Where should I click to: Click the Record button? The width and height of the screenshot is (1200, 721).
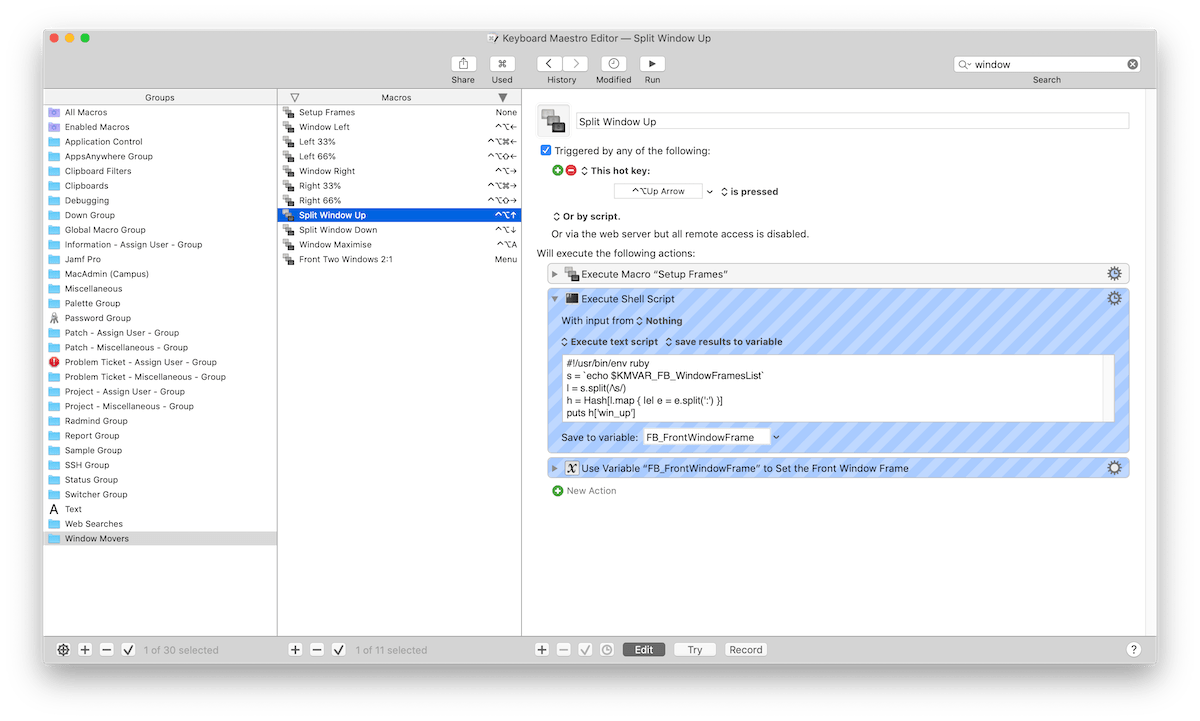(746, 650)
